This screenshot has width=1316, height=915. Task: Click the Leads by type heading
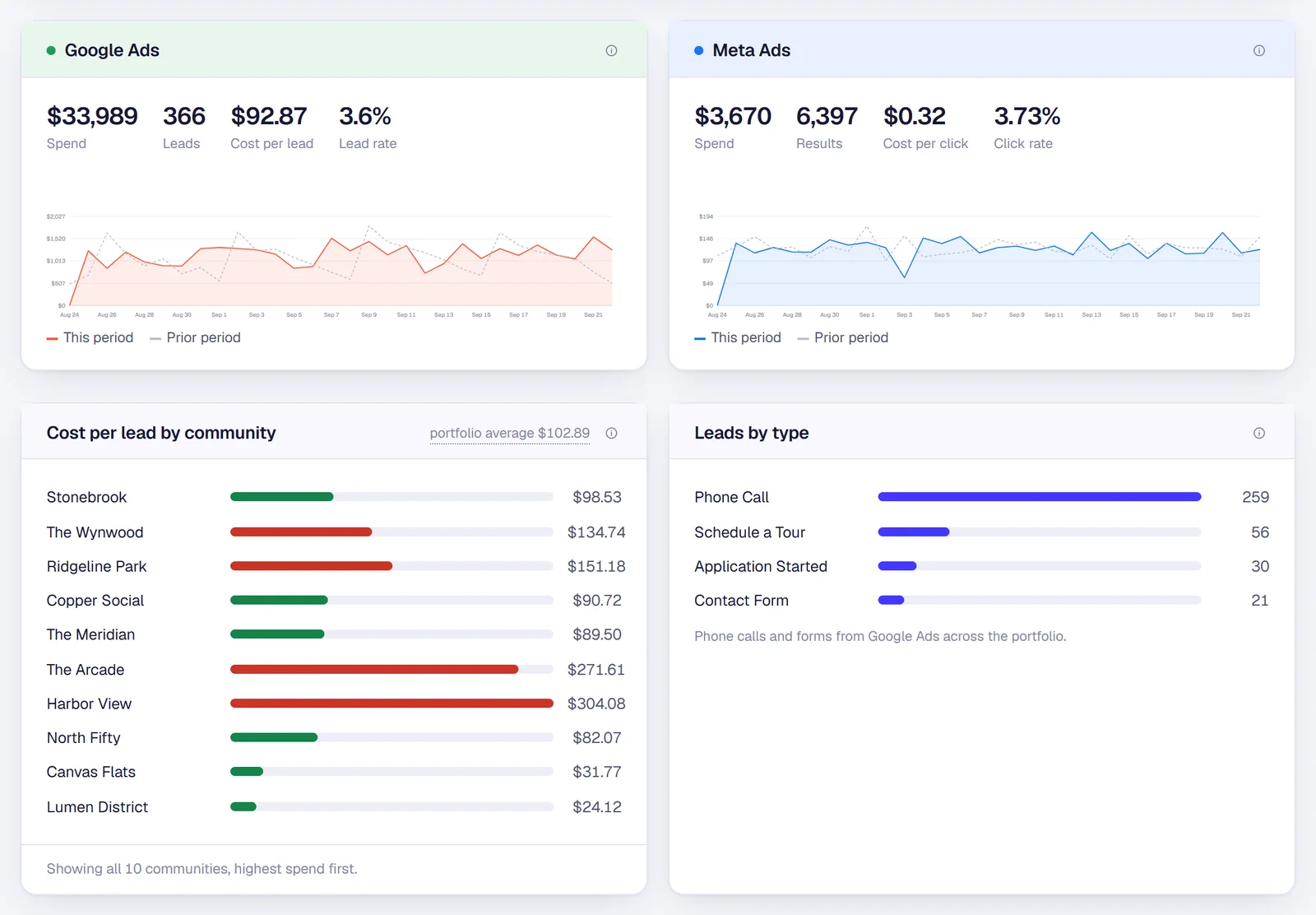(751, 433)
